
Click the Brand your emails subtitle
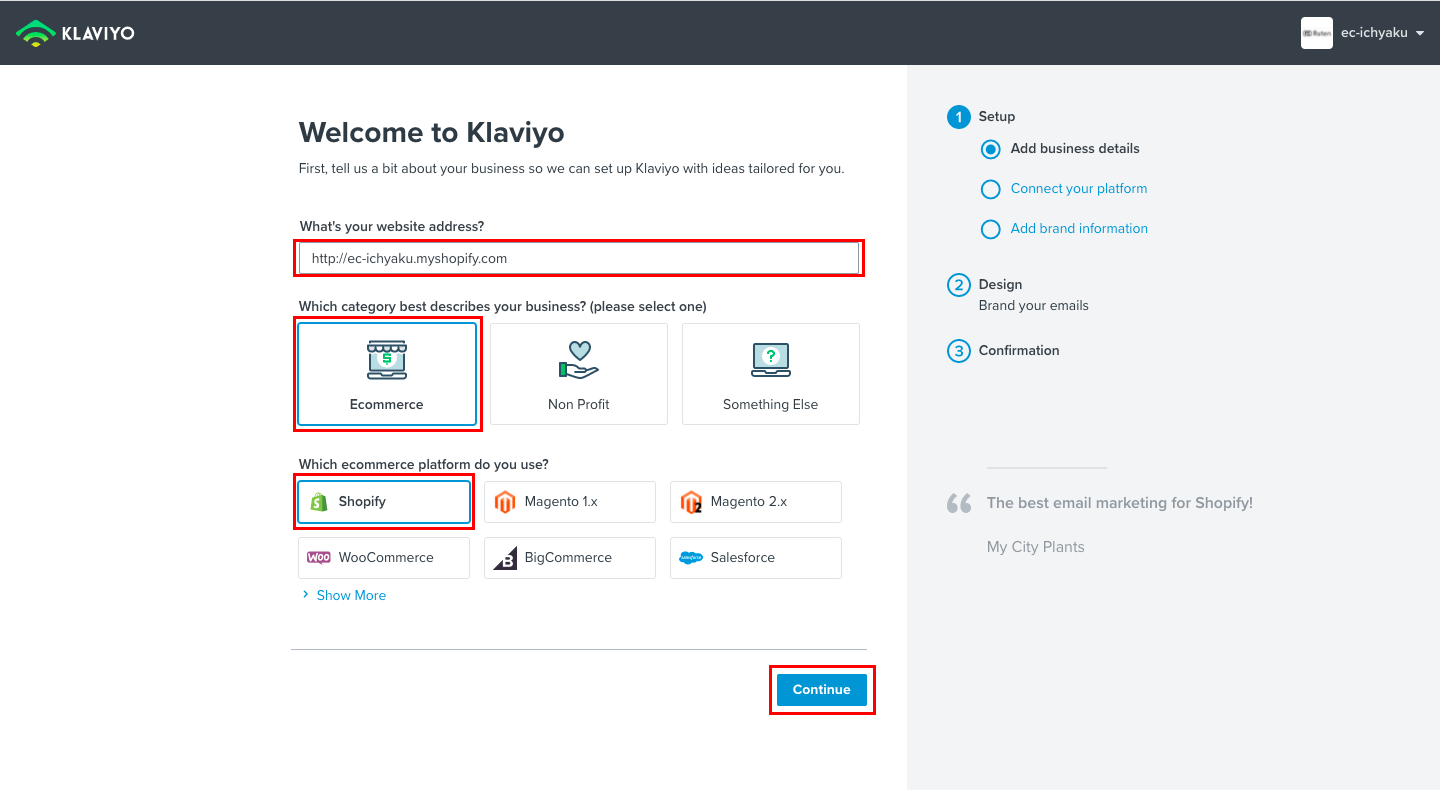pyautogui.click(x=1034, y=306)
